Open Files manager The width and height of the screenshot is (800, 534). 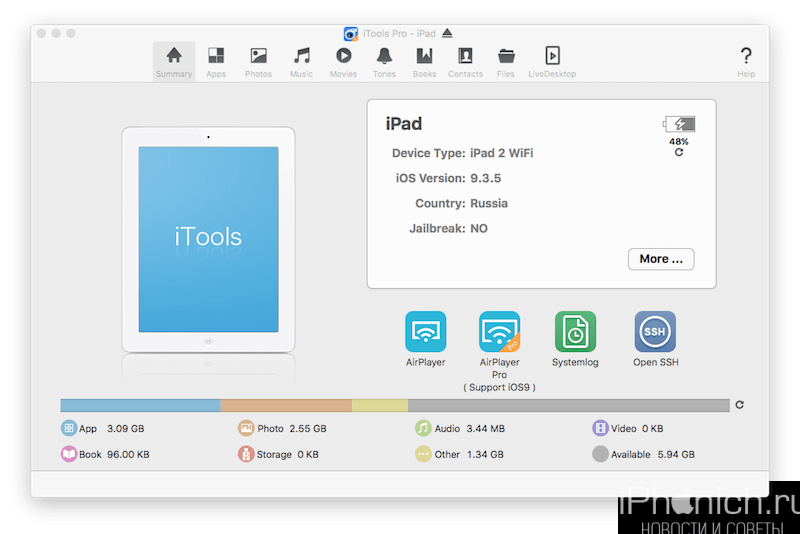coord(506,62)
